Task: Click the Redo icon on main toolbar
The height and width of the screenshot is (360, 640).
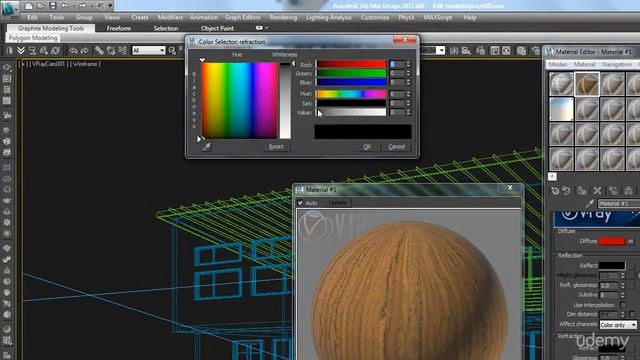Action: 84,51
